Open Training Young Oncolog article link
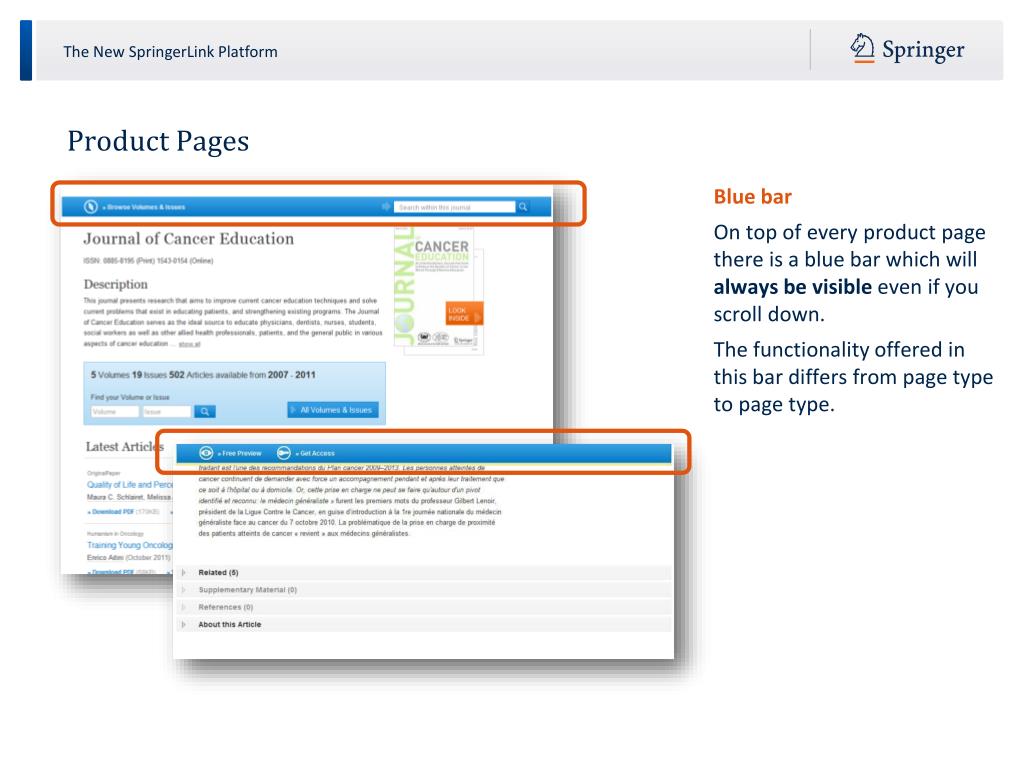The width and height of the screenshot is (1024, 768). pos(130,545)
